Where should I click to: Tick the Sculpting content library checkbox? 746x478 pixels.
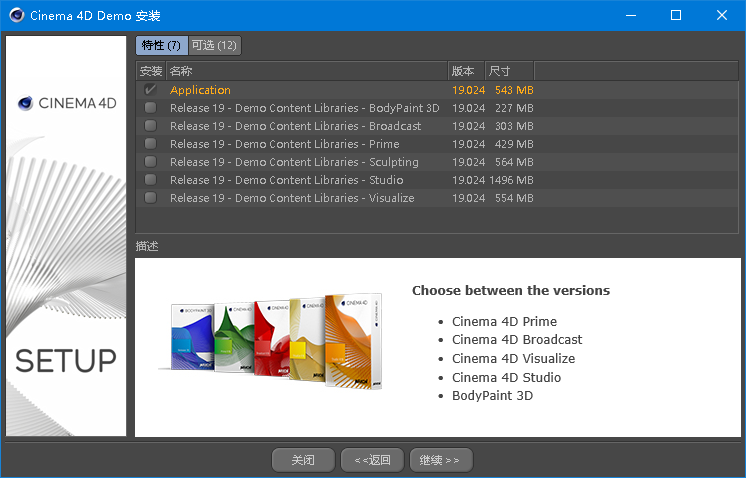[x=150, y=162]
